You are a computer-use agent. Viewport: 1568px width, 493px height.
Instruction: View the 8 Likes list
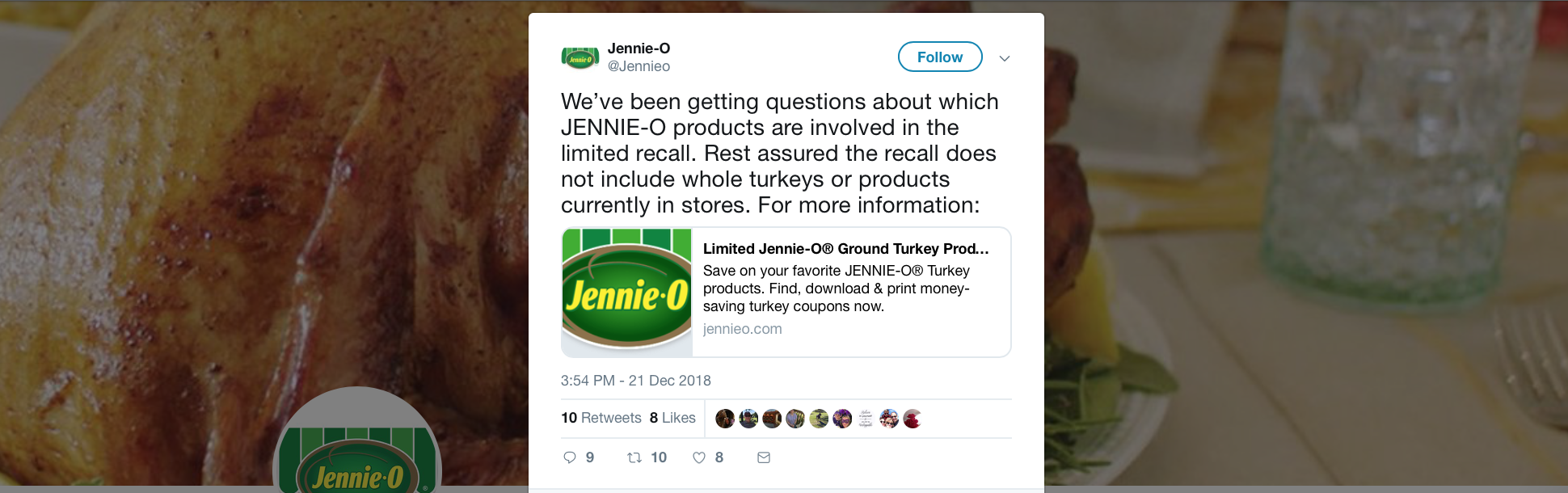coord(672,418)
